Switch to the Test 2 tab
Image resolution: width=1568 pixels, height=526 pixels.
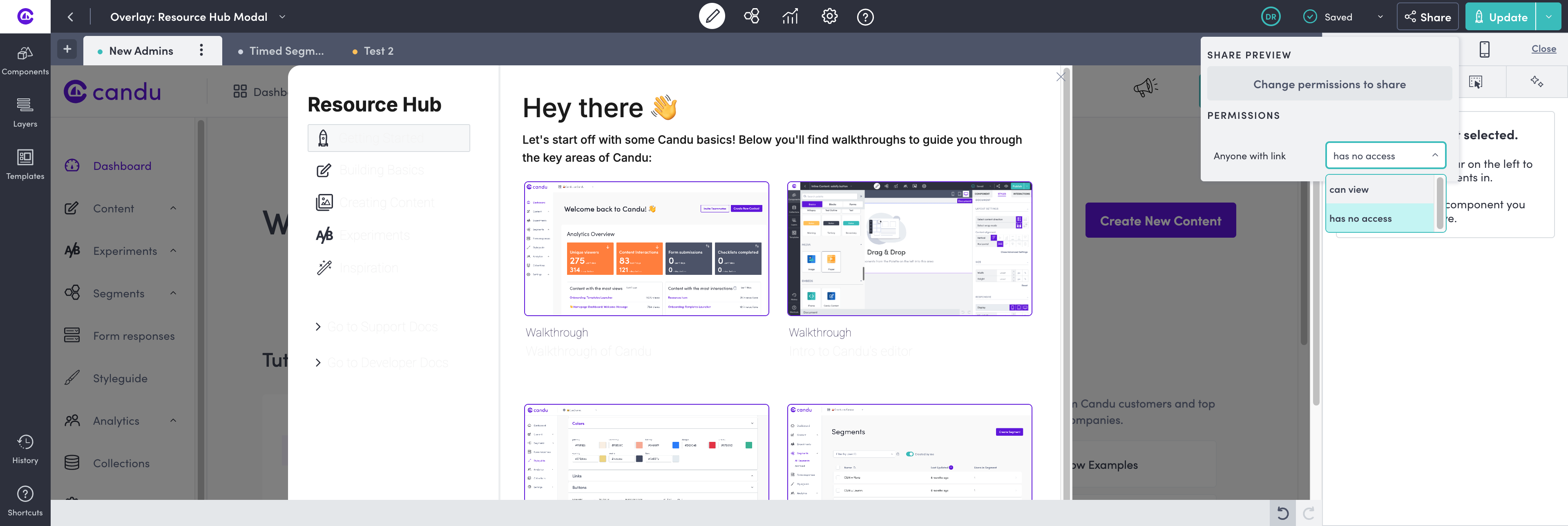coord(378,51)
